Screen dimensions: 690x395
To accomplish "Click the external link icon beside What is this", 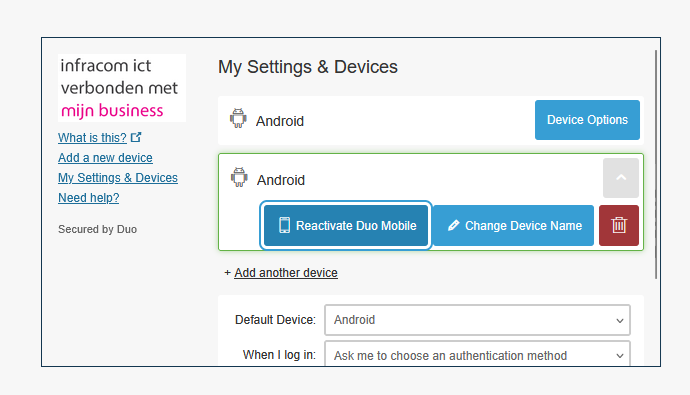I will click(x=136, y=137).
